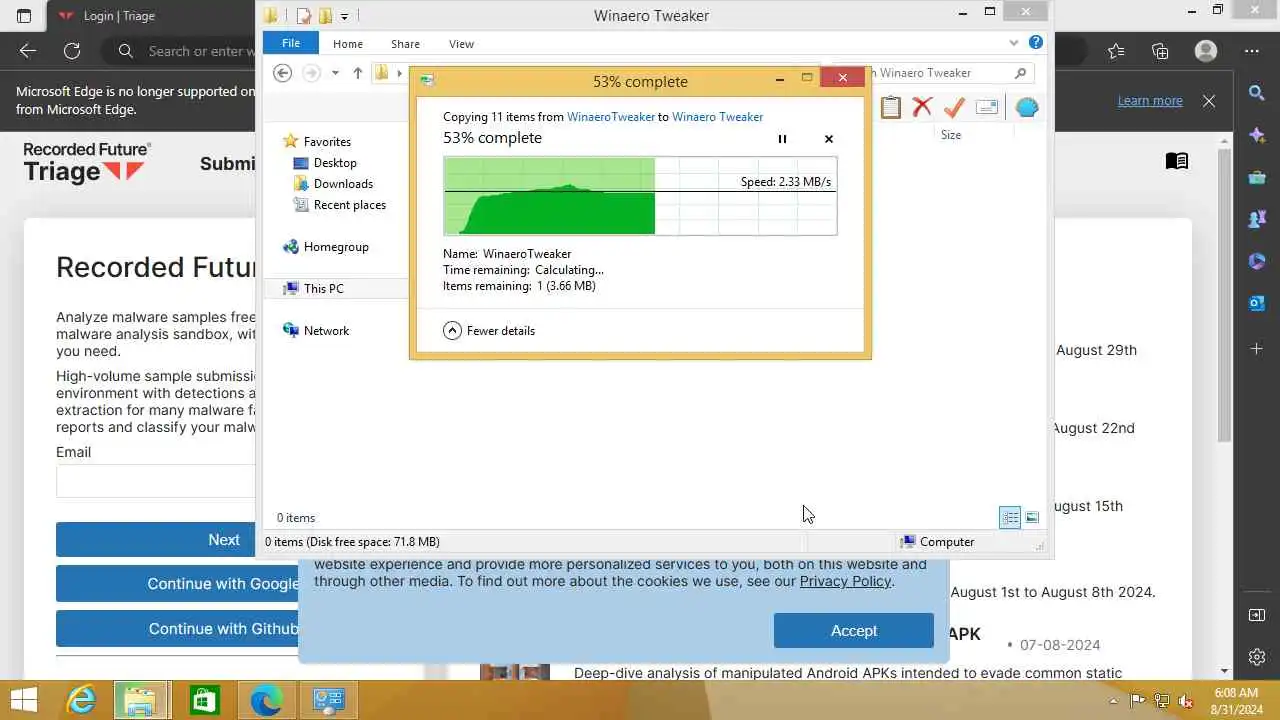
Task: Open Edge sidebar Microsoft 365 icon
Action: [1257, 262]
